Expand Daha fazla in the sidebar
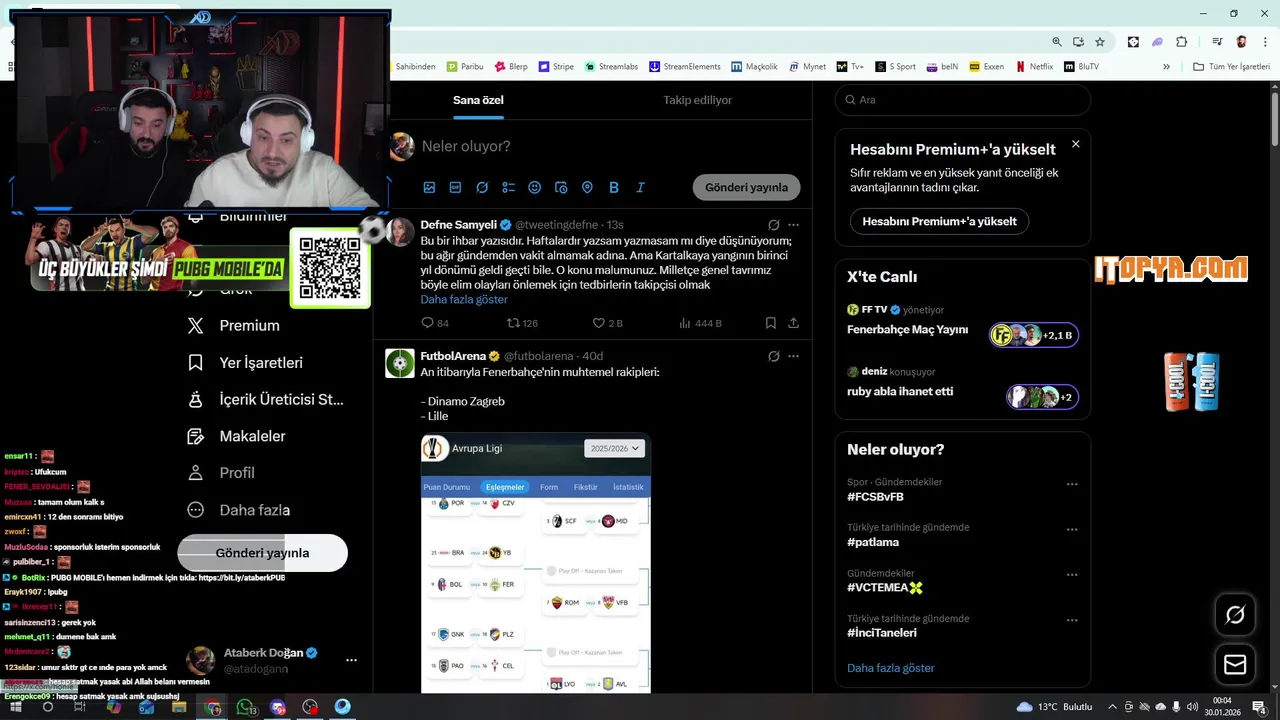 [239, 510]
